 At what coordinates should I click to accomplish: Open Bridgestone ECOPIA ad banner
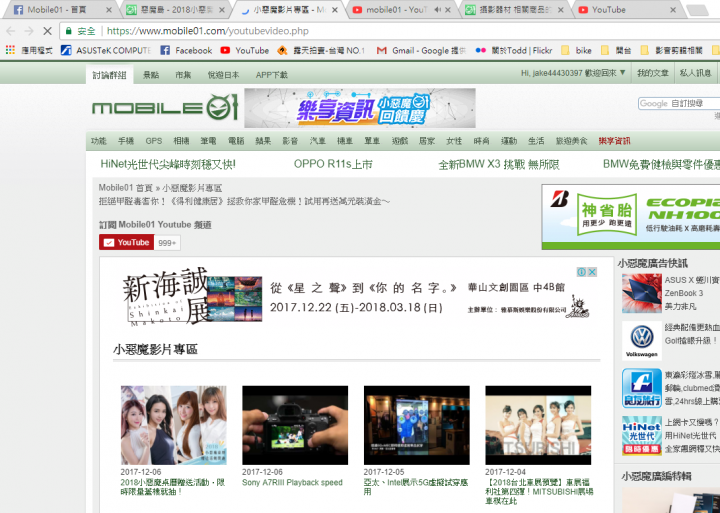(x=630, y=217)
